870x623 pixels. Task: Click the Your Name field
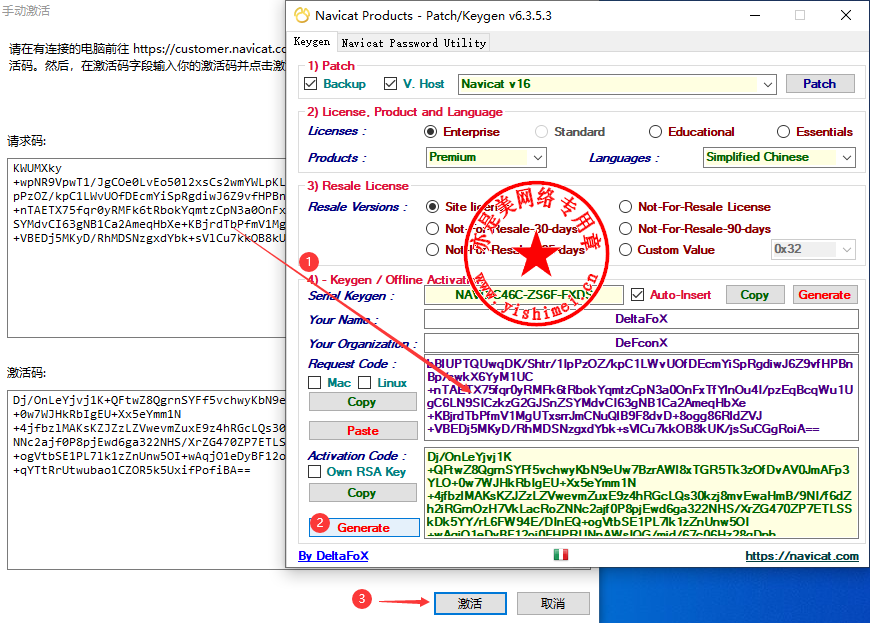pos(641,319)
